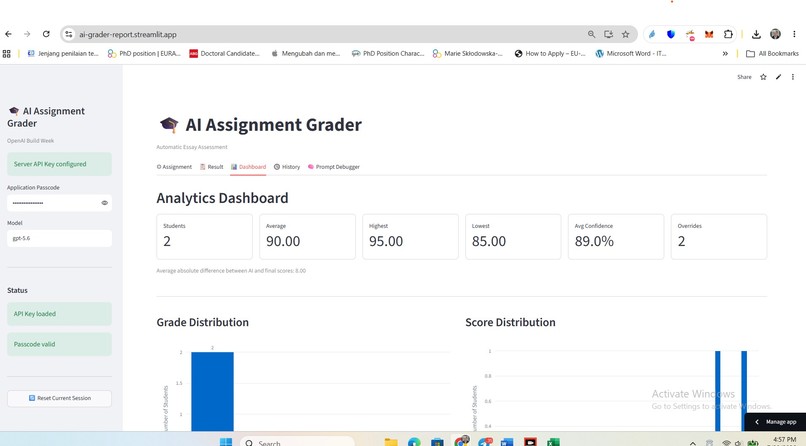Open the browser Downloads icon
This screenshot has width=806, height=446.
(756, 34)
